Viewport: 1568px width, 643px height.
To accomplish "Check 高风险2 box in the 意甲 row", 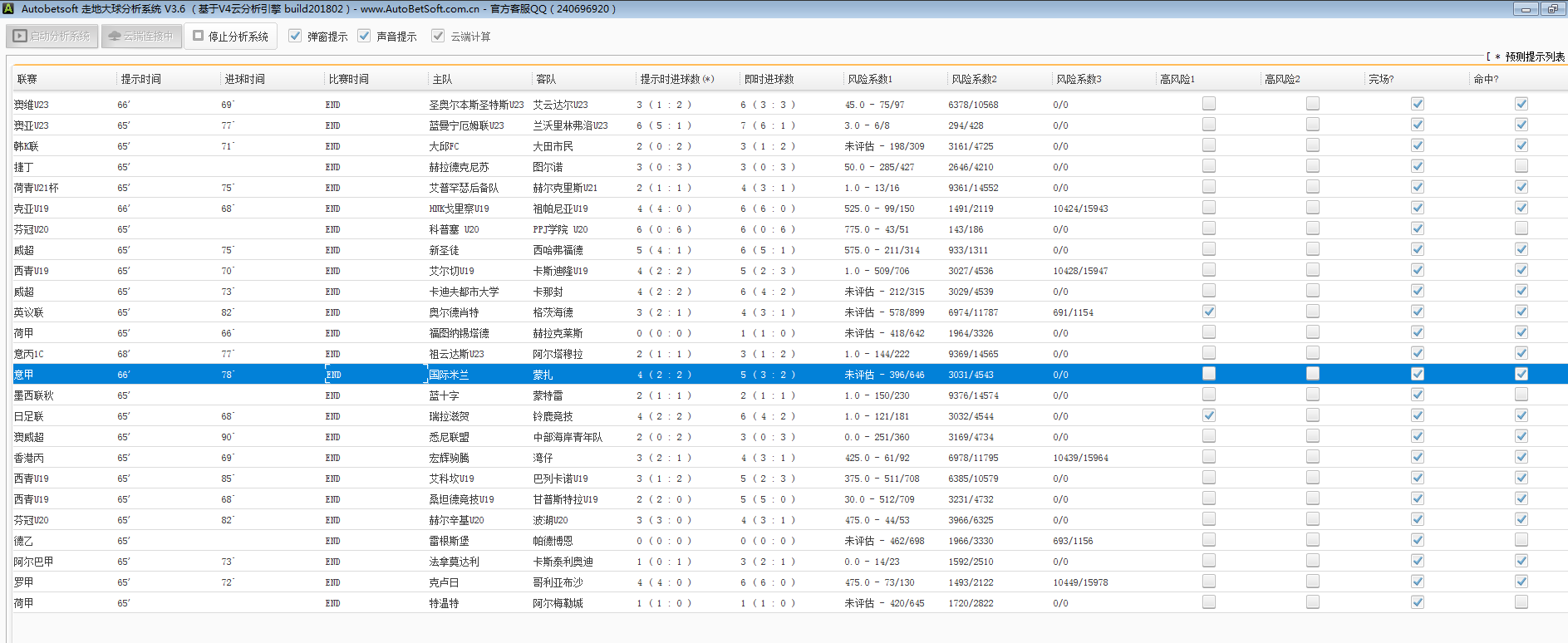I will pos(1313,374).
